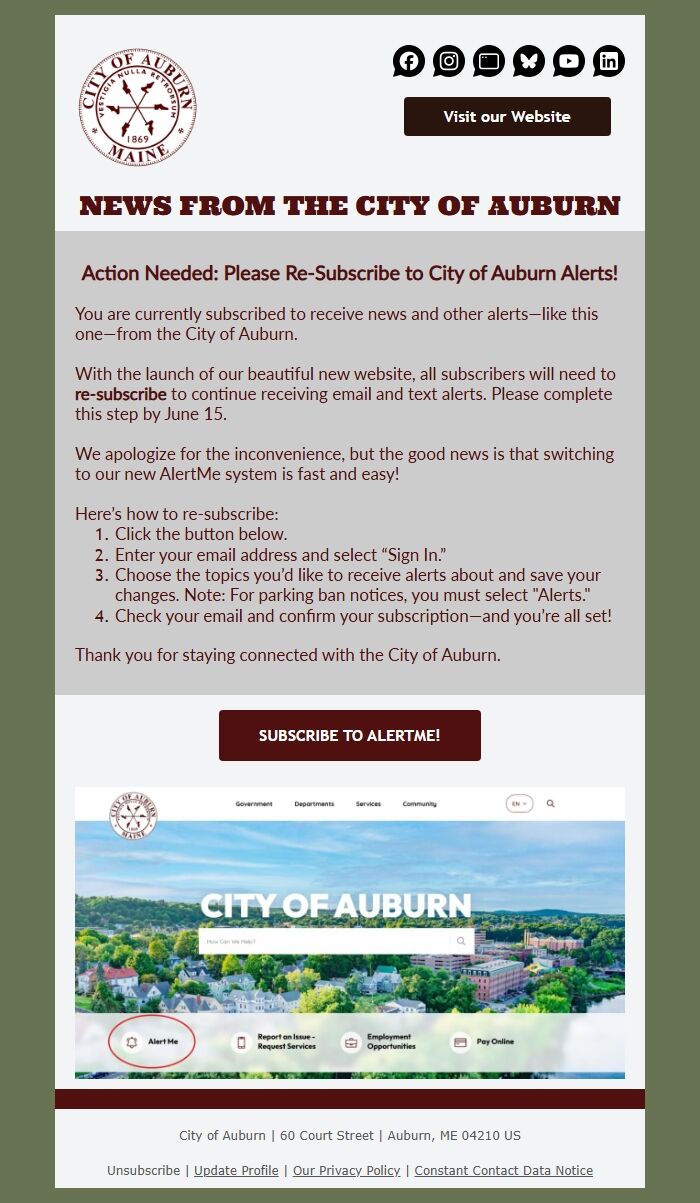Screen dimensions: 700x1203
Task: Select the Services navigation item
Action: 368,803
